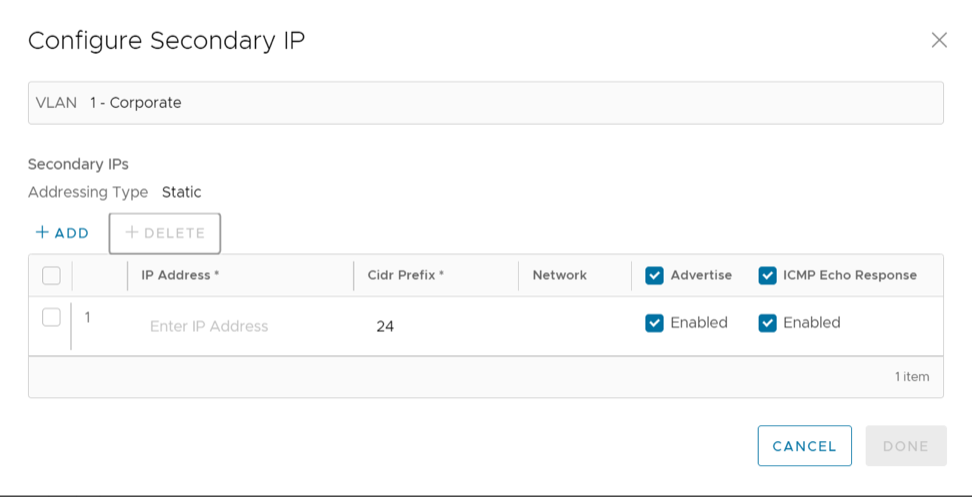Select the checkbox for row 1
The height and width of the screenshot is (497, 972).
pyautogui.click(x=51, y=317)
